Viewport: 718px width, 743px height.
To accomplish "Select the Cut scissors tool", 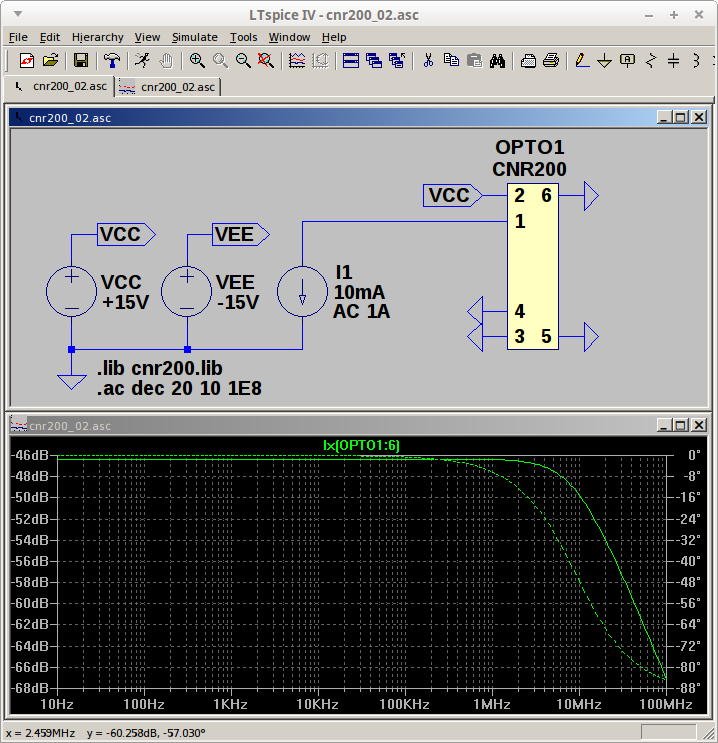I will [x=428, y=61].
